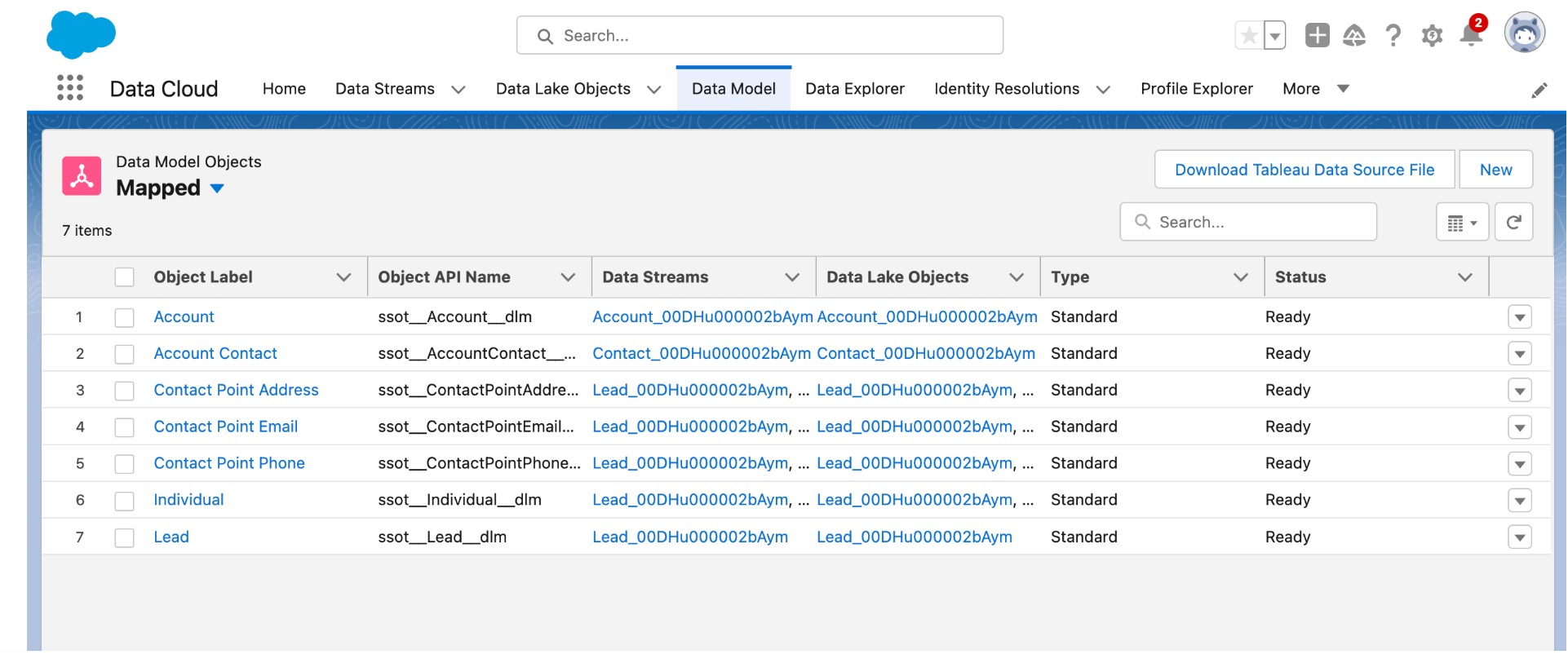Expand the Identity Resolutions nav chevron

pyautogui.click(x=1103, y=90)
